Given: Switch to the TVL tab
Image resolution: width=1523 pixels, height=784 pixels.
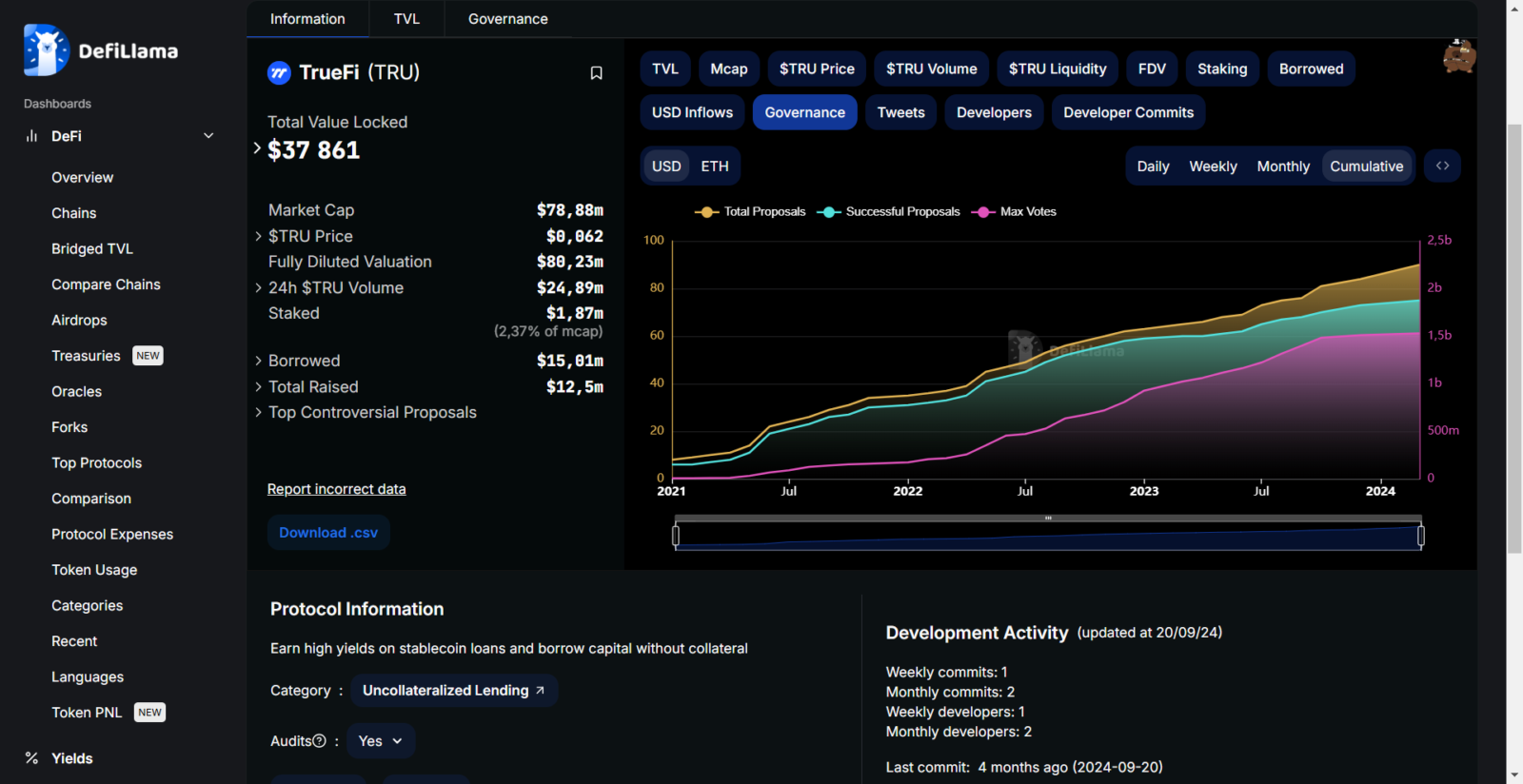Looking at the screenshot, I should [x=406, y=19].
